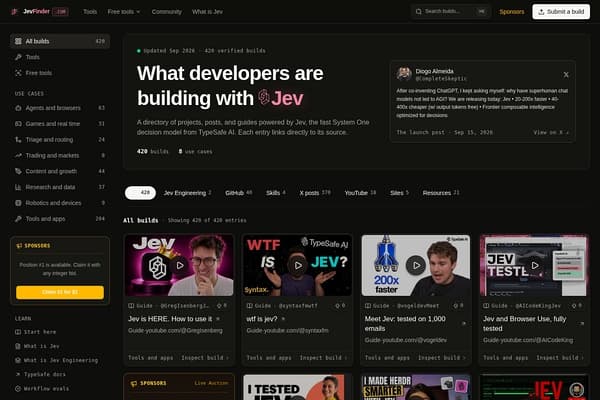Click the yellow Claim sponsor button
Screen dimensions: 600x400
(x=60, y=292)
